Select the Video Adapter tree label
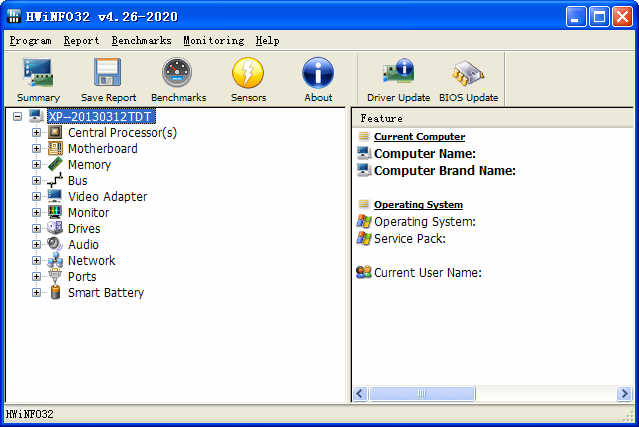Image resolution: width=639 pixels, height=427 pixels. pos(108,196)
